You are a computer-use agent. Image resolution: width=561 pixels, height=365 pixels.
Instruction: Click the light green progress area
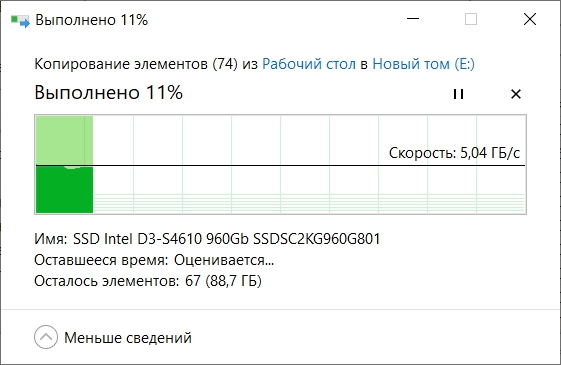pyautogui.click(x=64, y=140)
